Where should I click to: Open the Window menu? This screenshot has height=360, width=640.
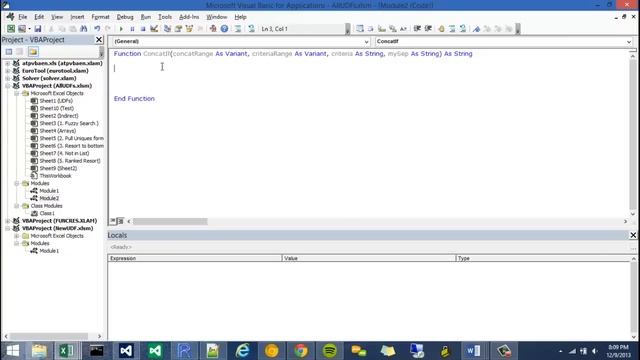pos(216,17)
